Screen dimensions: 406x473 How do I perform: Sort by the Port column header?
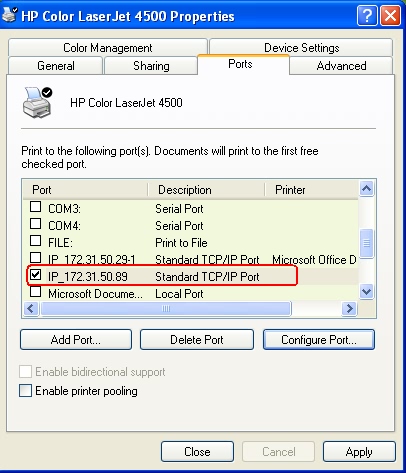[x=86, y=190]
